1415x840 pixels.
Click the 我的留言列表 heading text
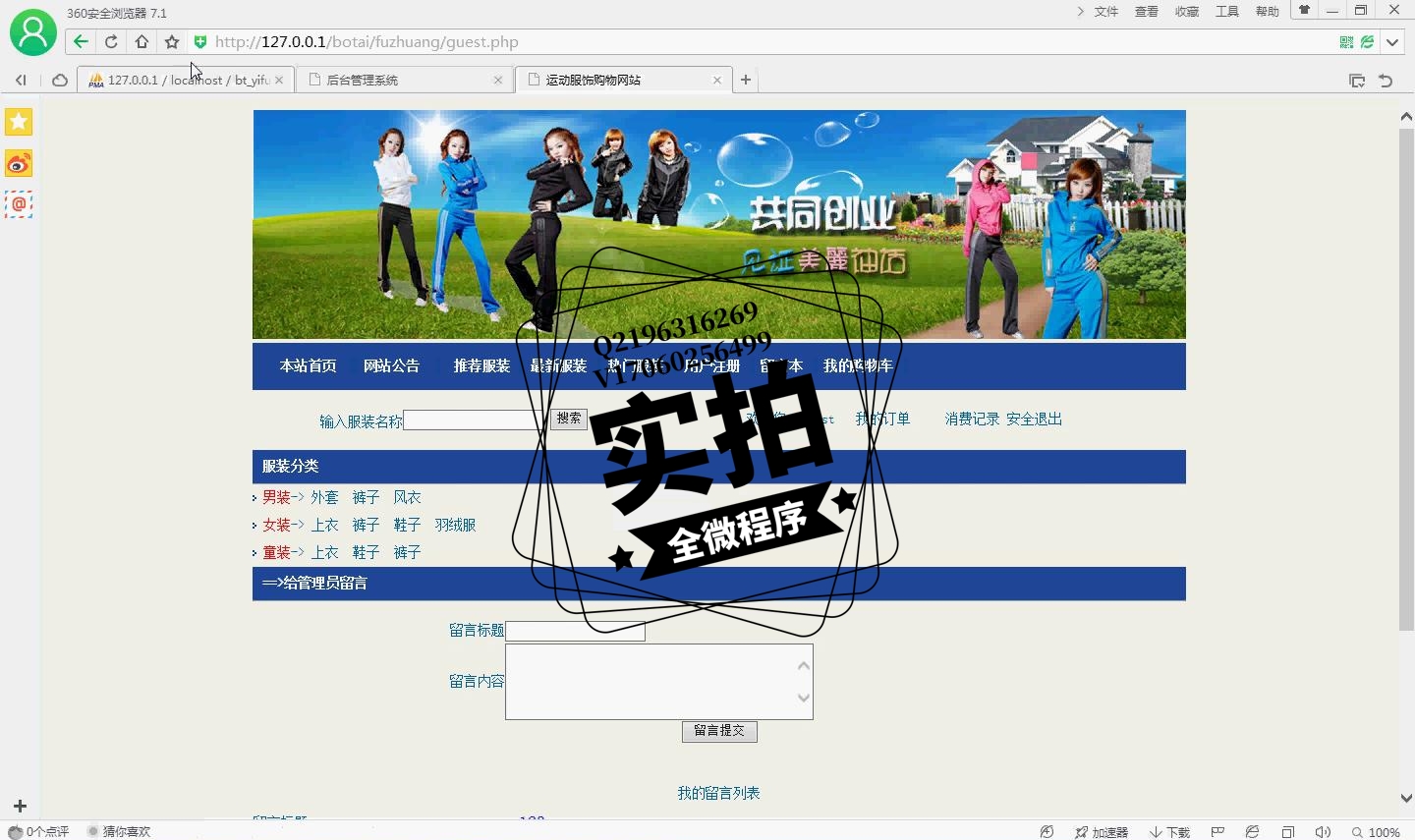718,793
